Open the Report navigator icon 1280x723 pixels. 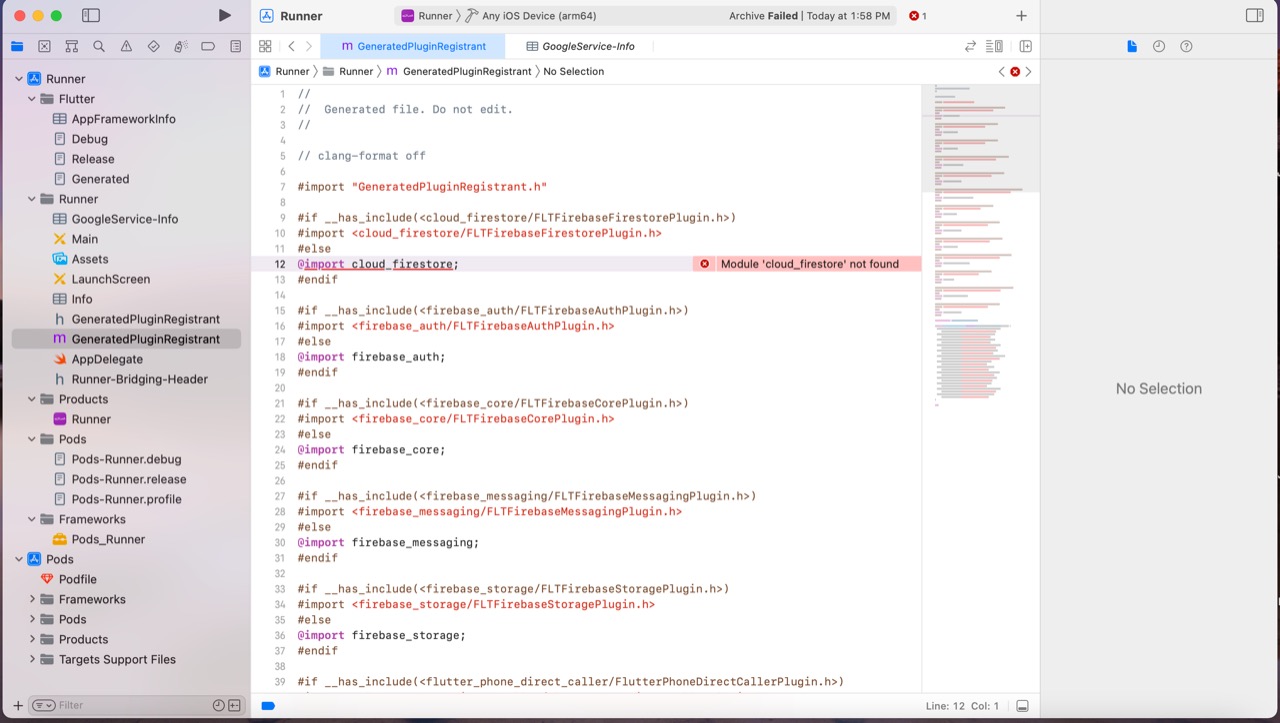point(235,46)
